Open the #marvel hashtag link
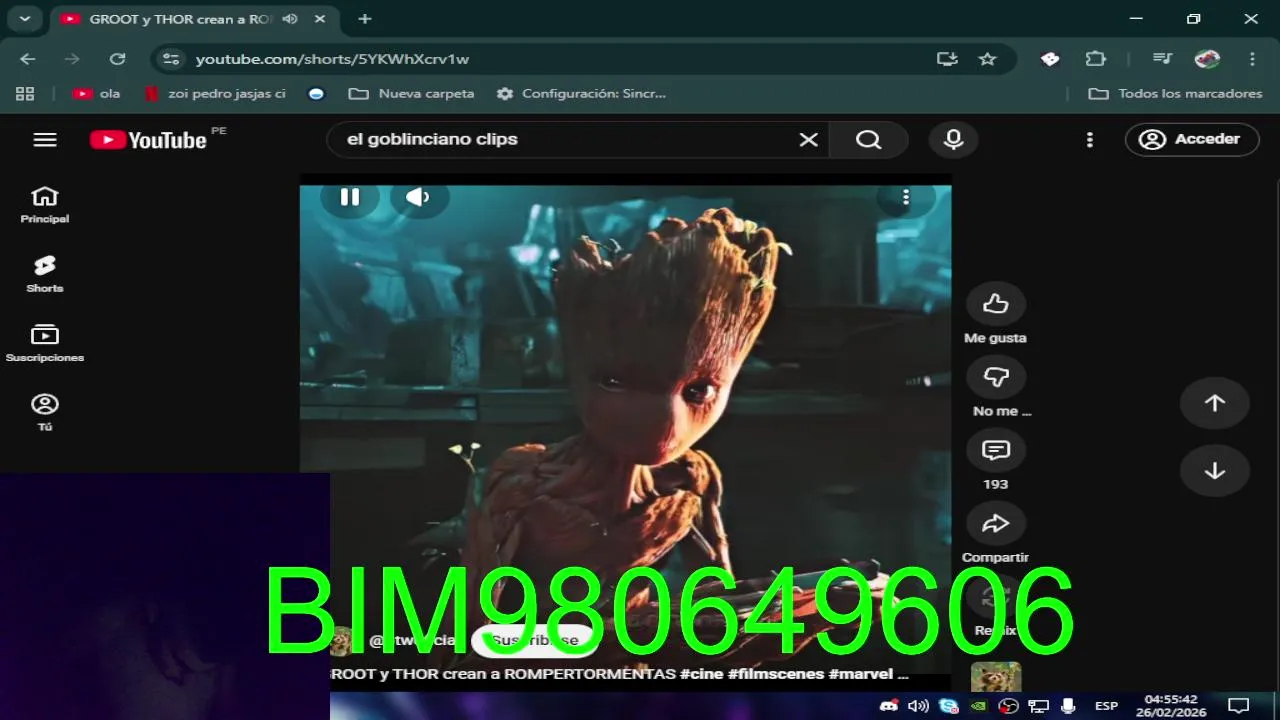Image resolution: width=1280 pixels, height=720 pixels. click(861, 674)
